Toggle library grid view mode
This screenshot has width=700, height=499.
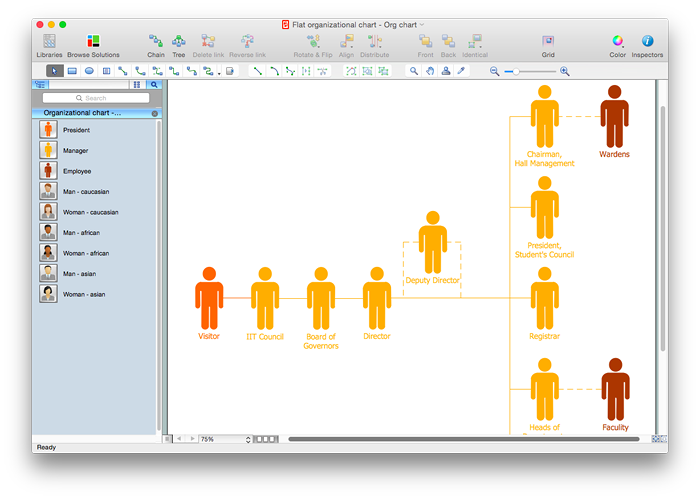click(137, 84)
